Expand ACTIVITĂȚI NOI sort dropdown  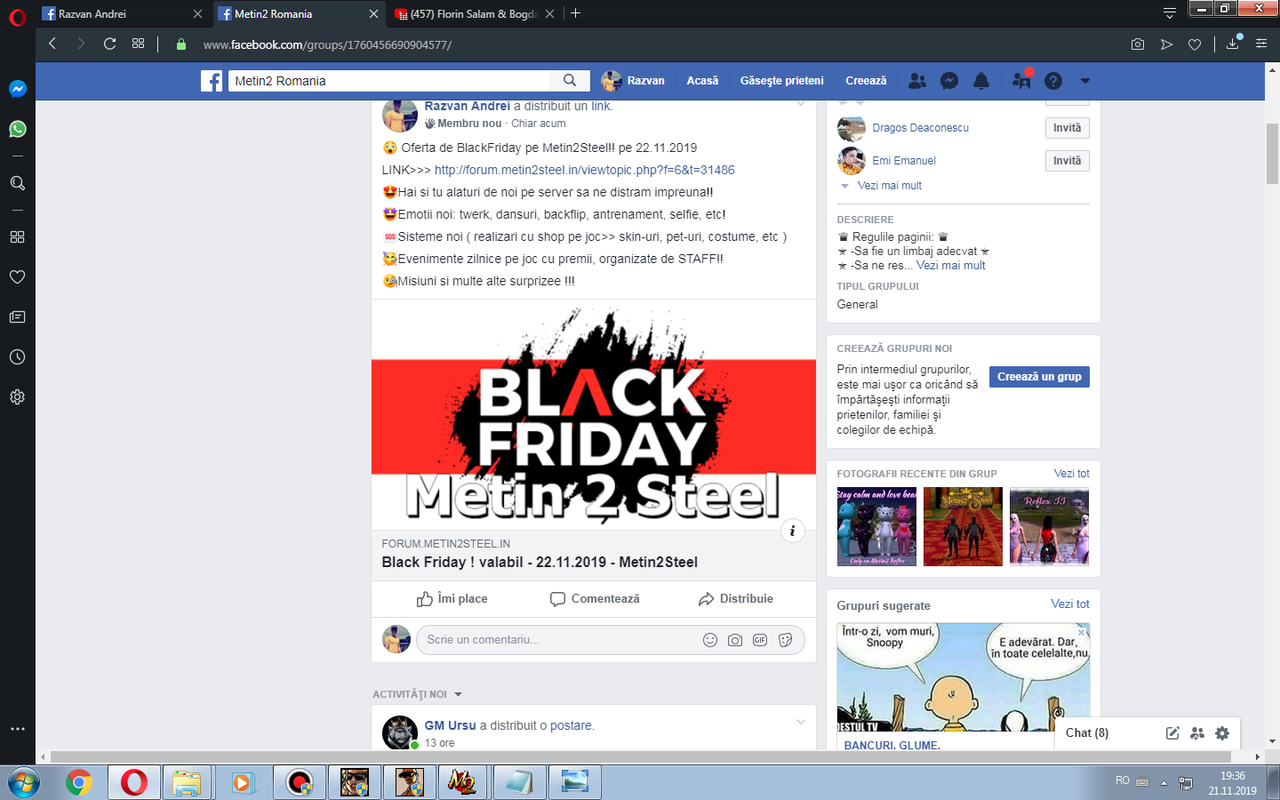tap(458, 694)
